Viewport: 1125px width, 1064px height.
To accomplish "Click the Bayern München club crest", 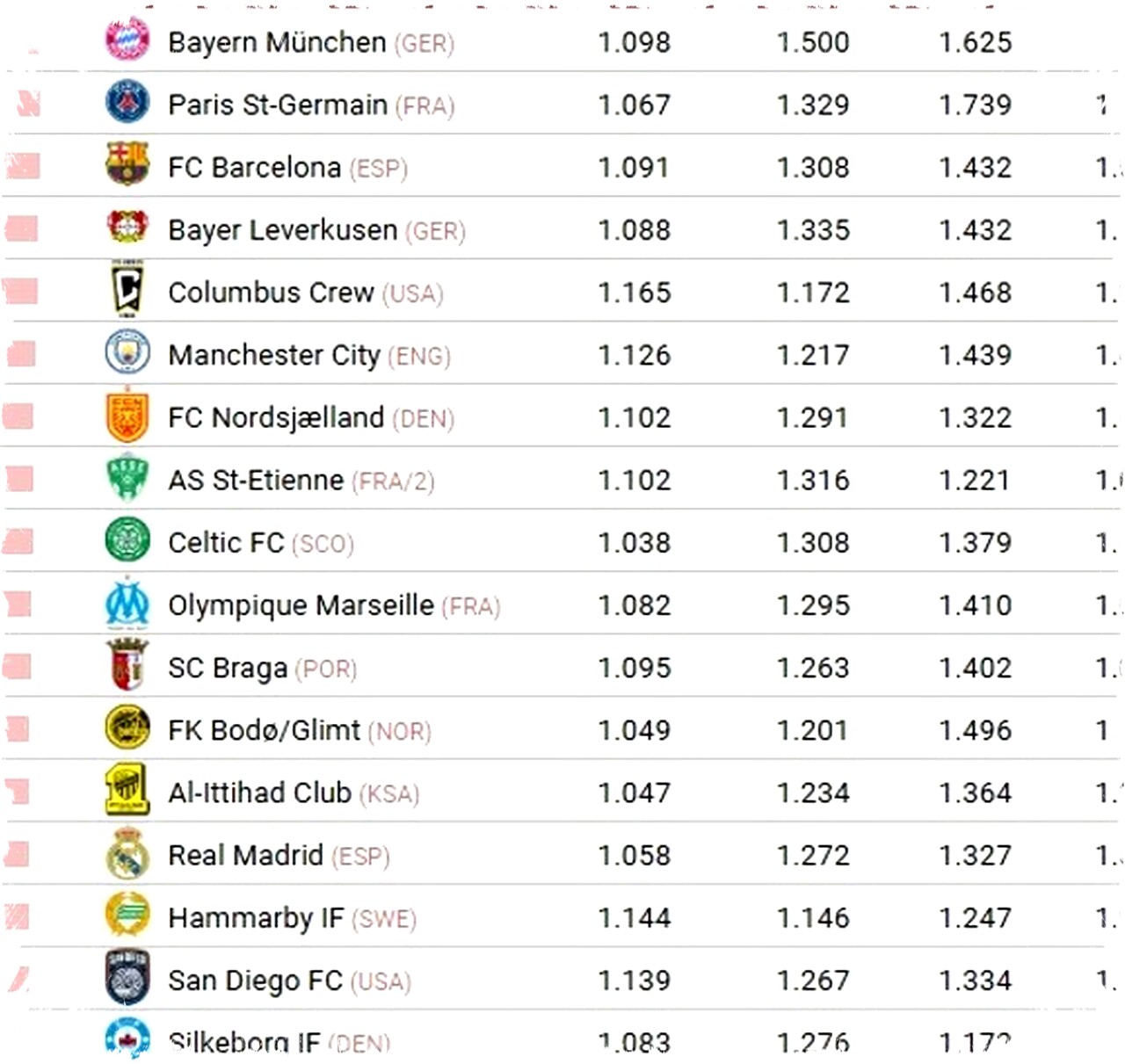I will (127, 40).
